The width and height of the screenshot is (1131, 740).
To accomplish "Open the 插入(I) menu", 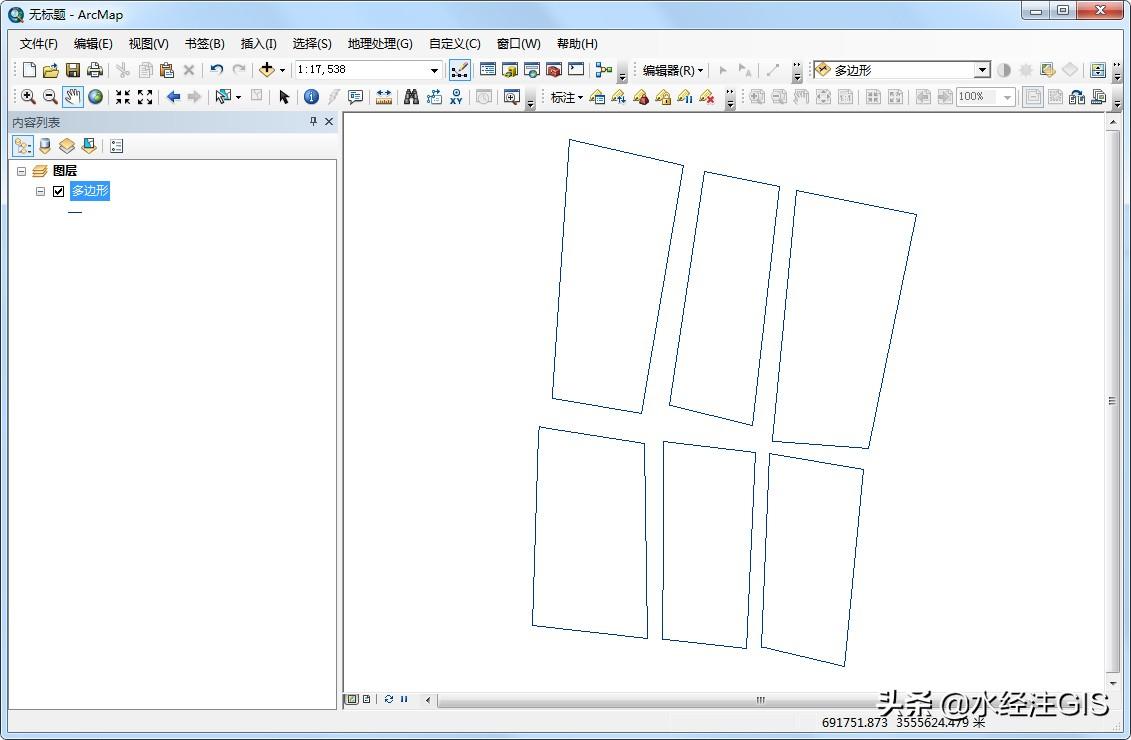I will [258, 43].
